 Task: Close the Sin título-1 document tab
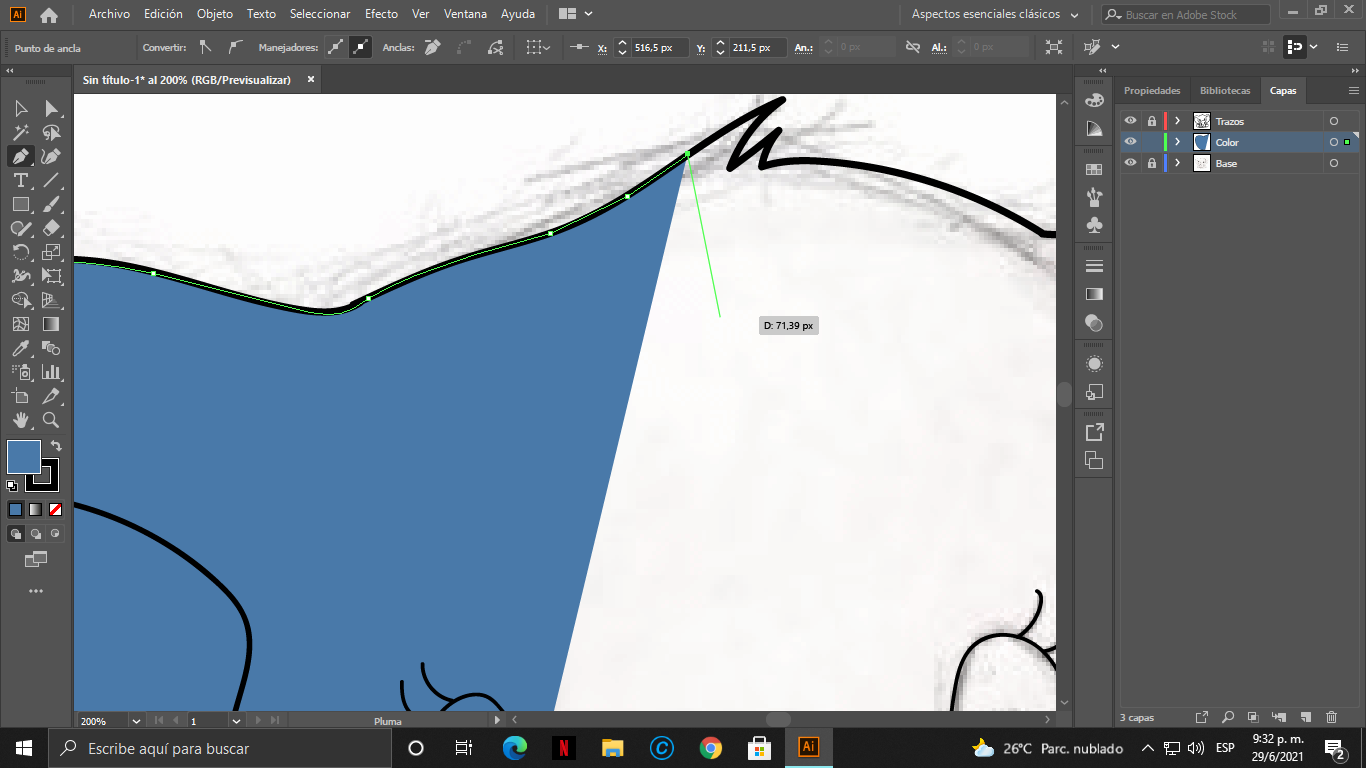coord(311,79)
